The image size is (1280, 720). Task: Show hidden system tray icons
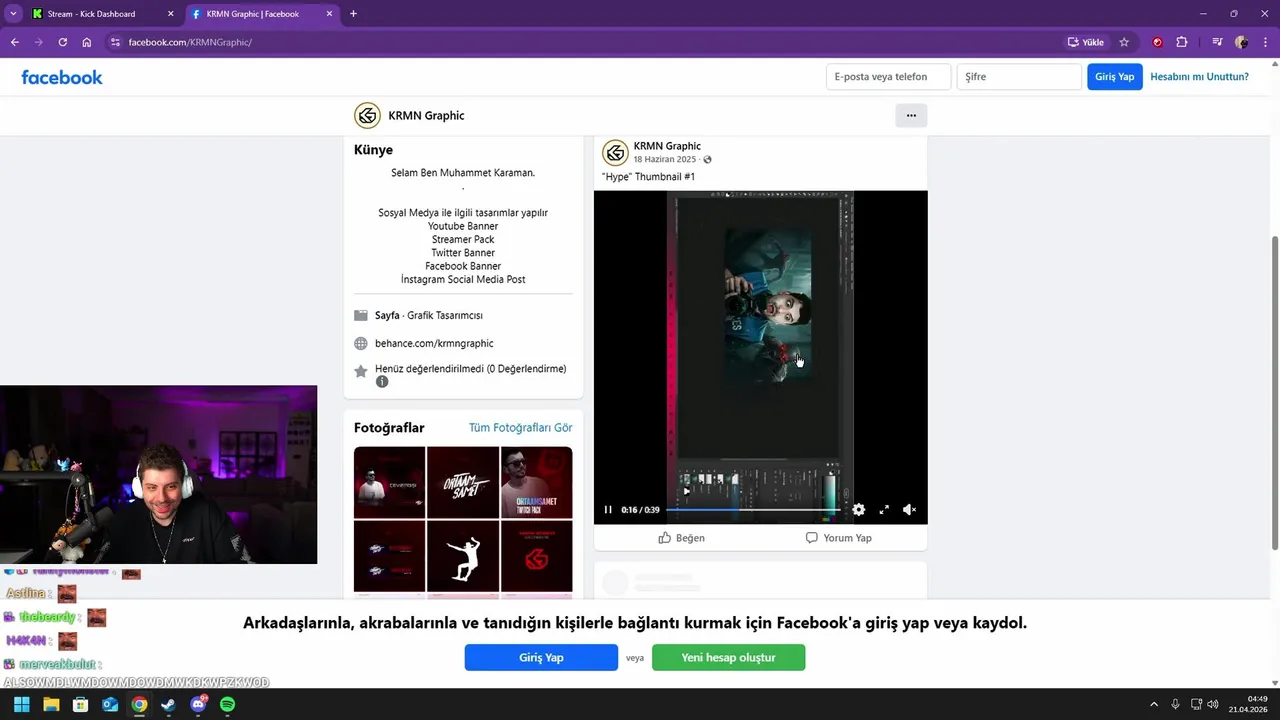1154,704
